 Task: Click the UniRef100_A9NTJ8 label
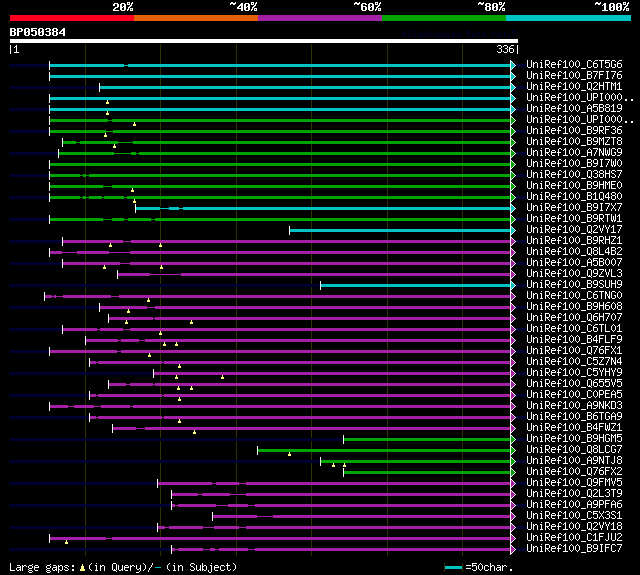[574, 461]
